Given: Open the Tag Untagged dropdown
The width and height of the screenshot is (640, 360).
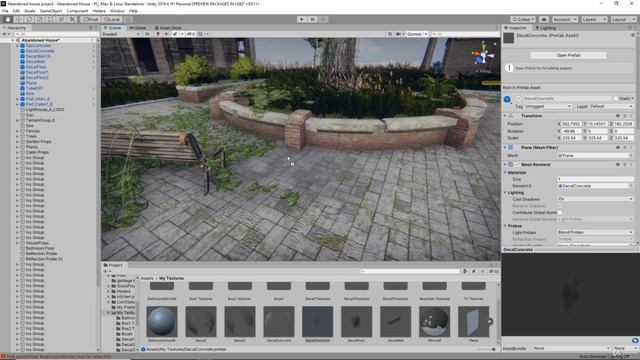Looking at the screenshot, I should point(548,107).
